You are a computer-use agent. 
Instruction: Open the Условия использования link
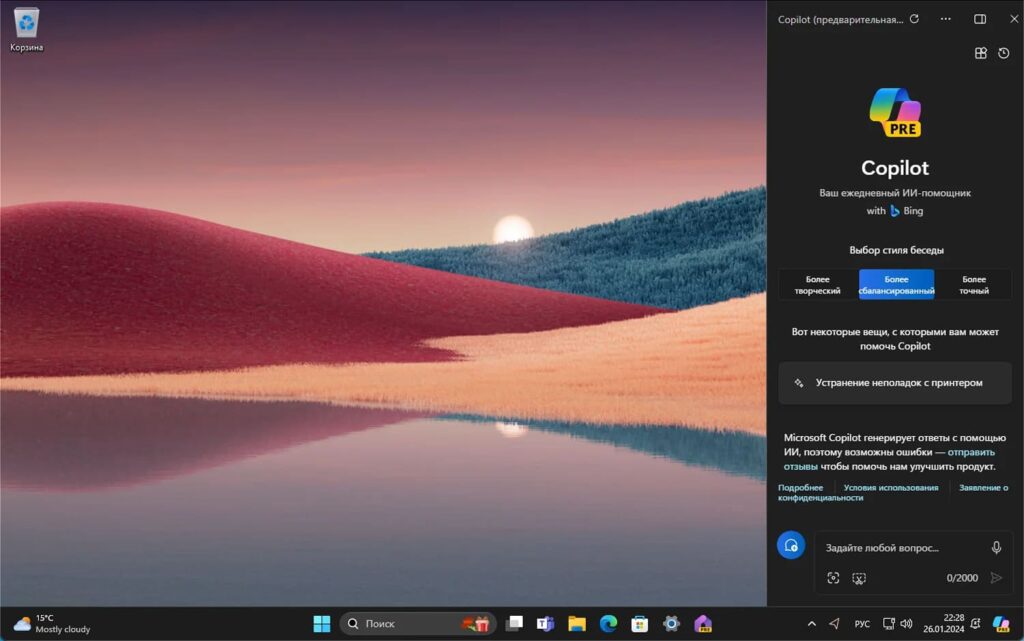(x=891, y=488)
